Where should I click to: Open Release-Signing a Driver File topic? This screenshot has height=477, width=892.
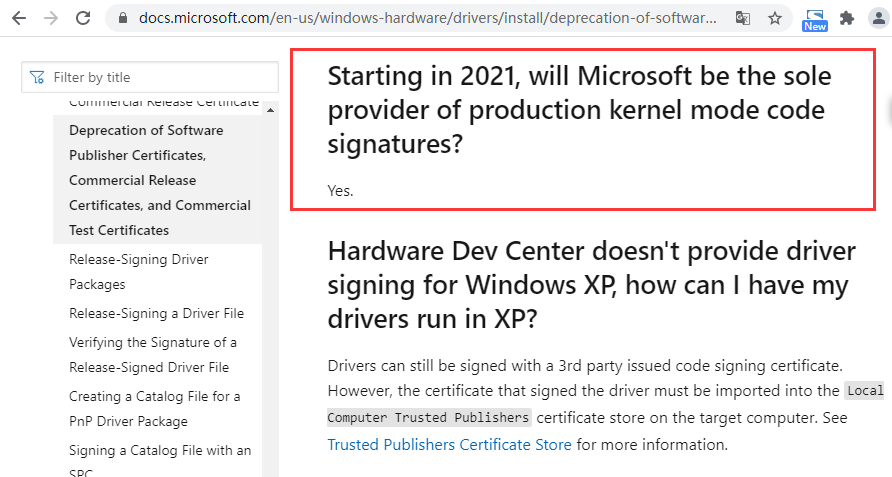pos(156,313)
